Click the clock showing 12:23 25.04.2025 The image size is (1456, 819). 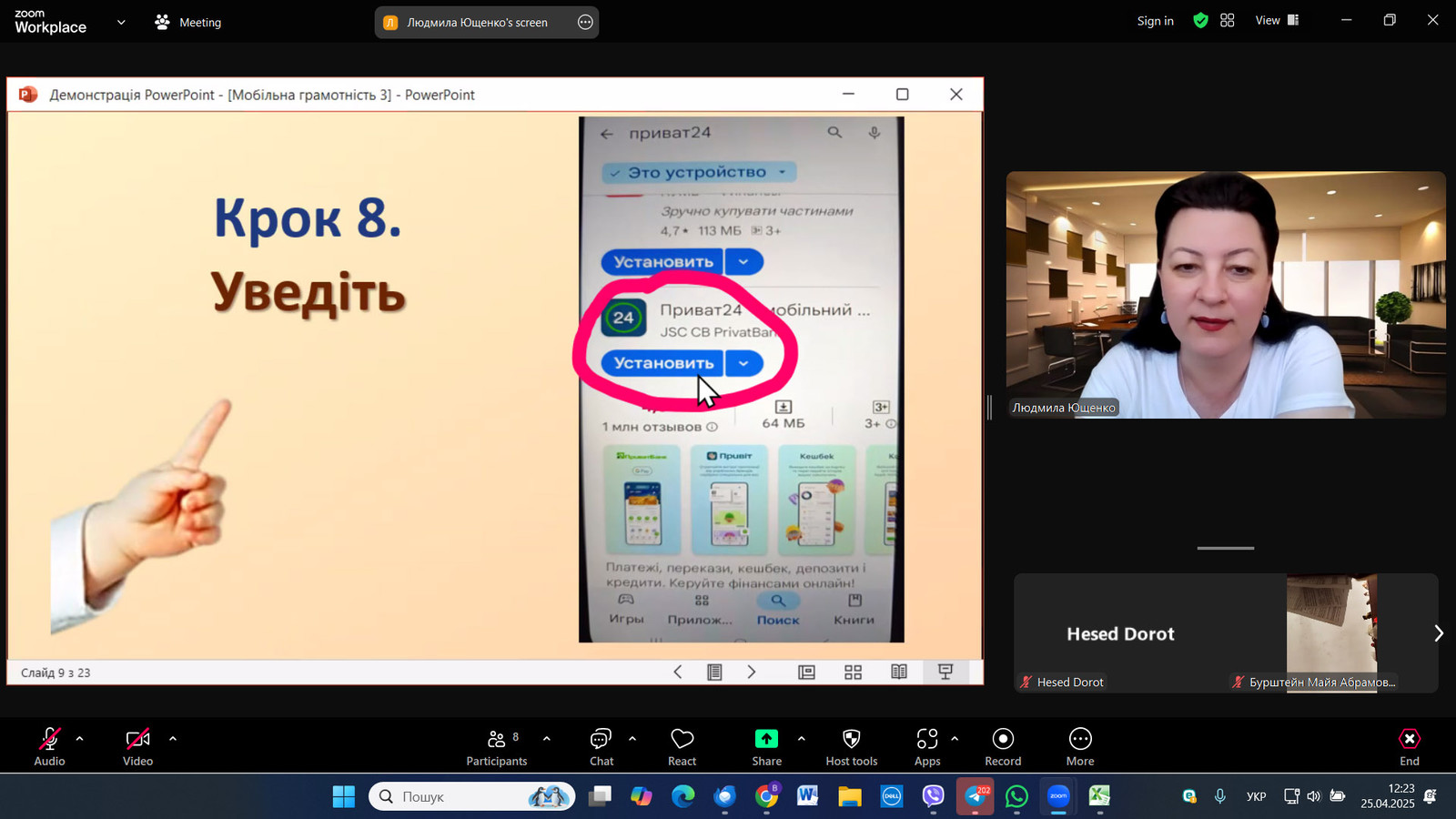coord(1387,796)
